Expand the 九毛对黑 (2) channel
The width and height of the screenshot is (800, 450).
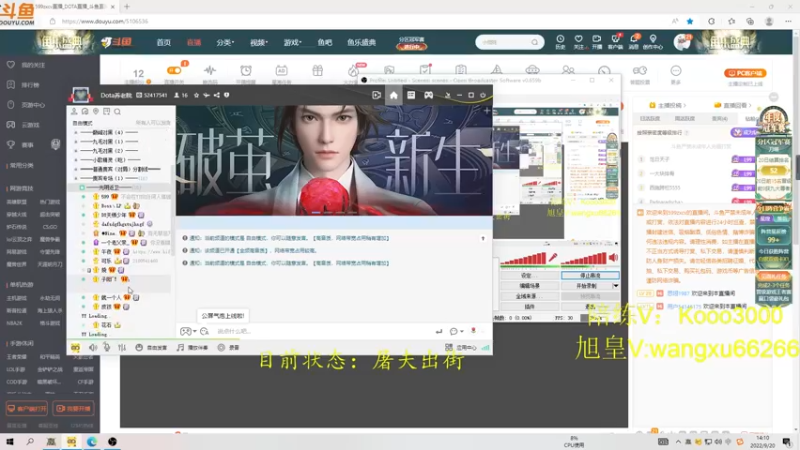77,151
